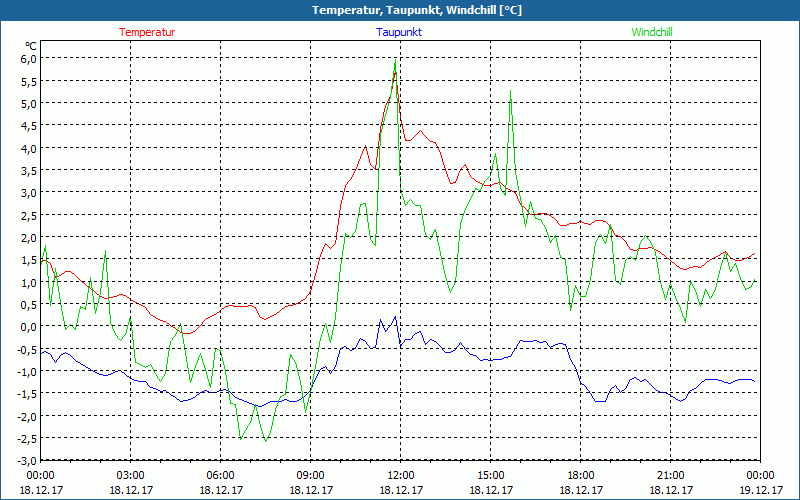This screenshot has height=500, width=800.
Task: Select the blue Taupunkt legend label
Action: click(x=399, y=32)
